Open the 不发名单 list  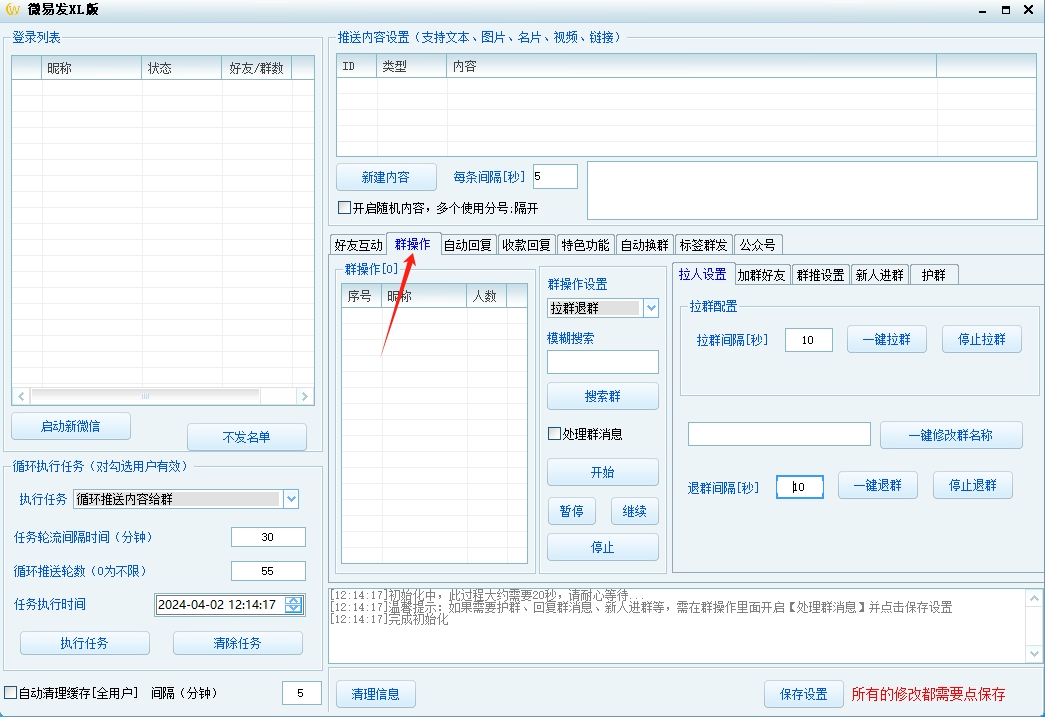tap(247, 437)
